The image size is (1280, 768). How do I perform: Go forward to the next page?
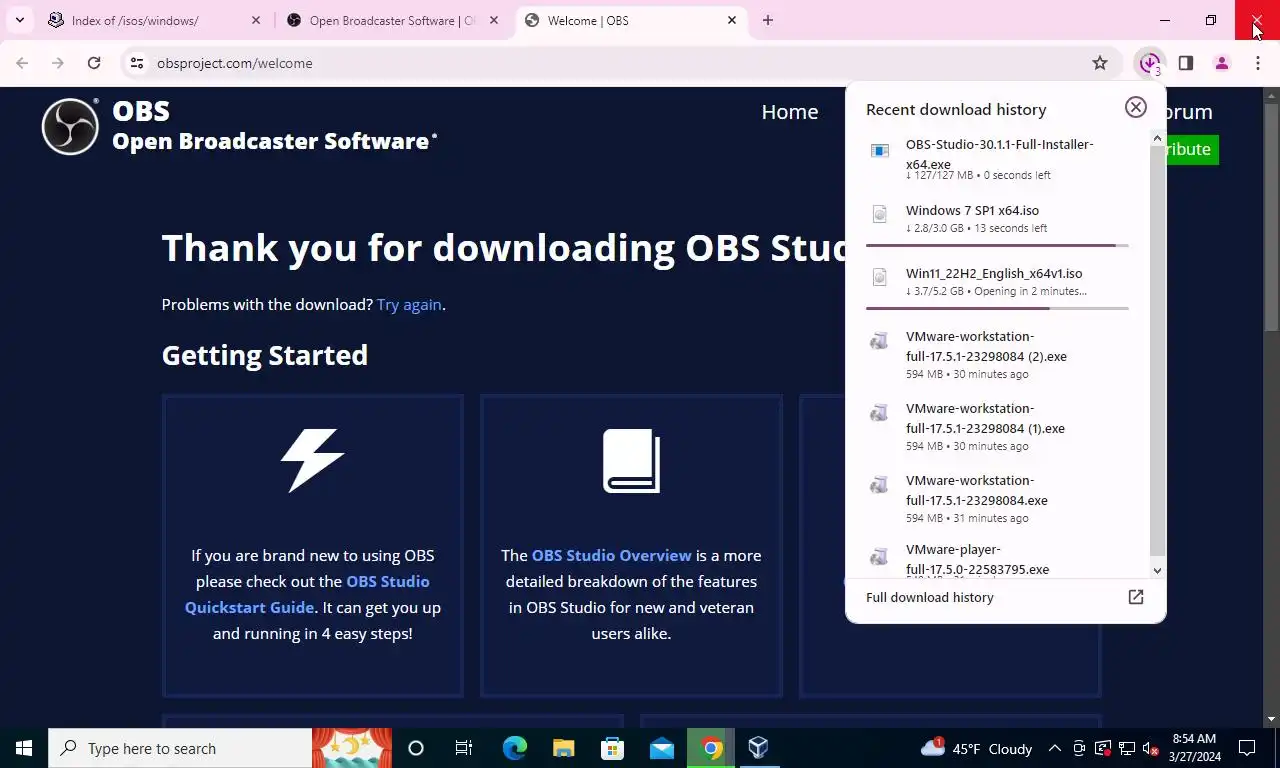pos(58,63)
